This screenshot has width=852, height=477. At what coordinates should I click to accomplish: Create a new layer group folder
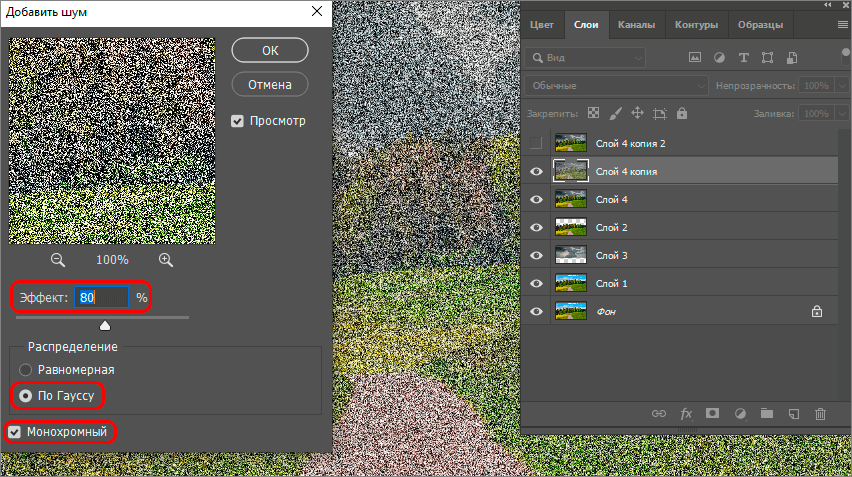(767, 412)
